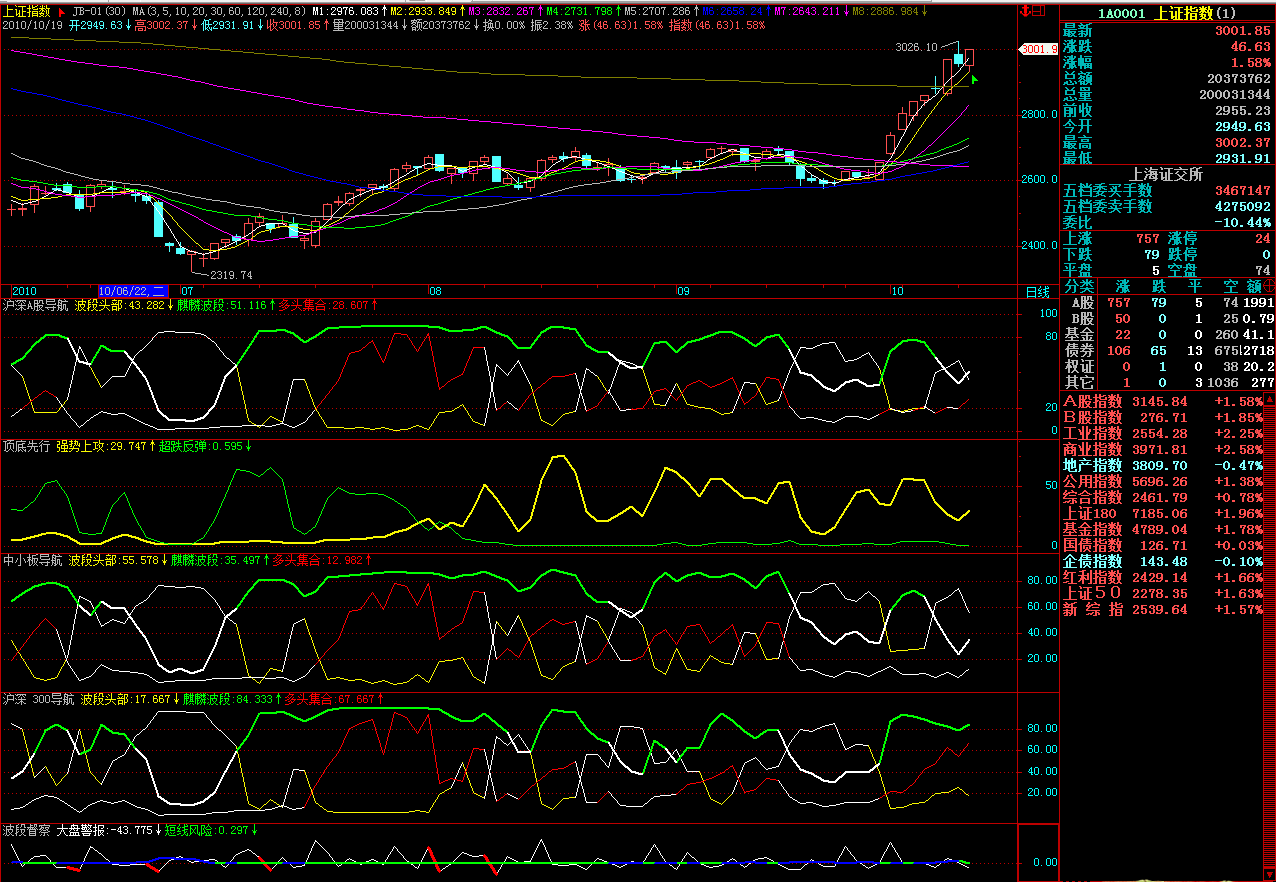Click the 短线风险:0.297 indicator value

tap(207, 830)
